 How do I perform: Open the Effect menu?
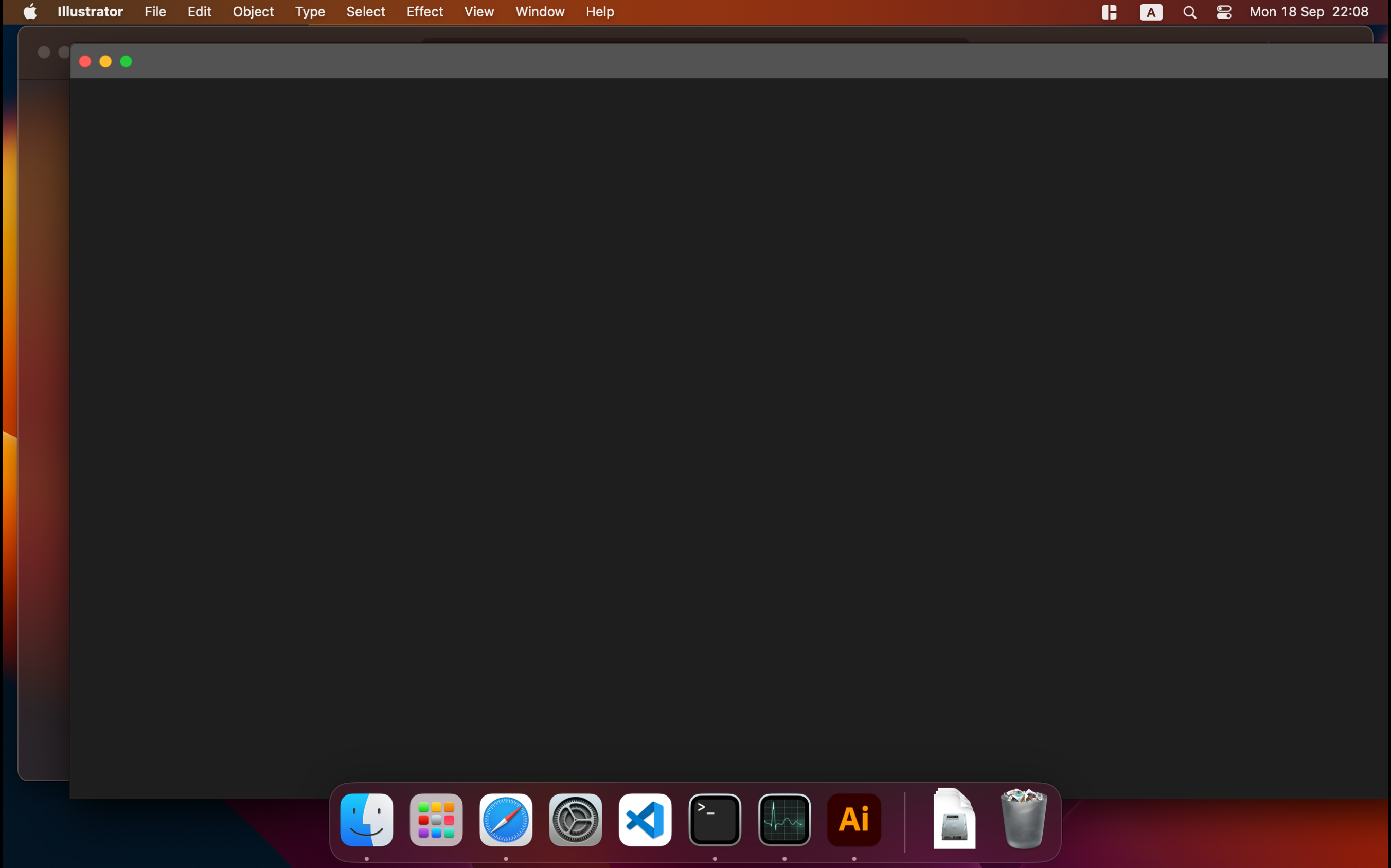(424, 11)
